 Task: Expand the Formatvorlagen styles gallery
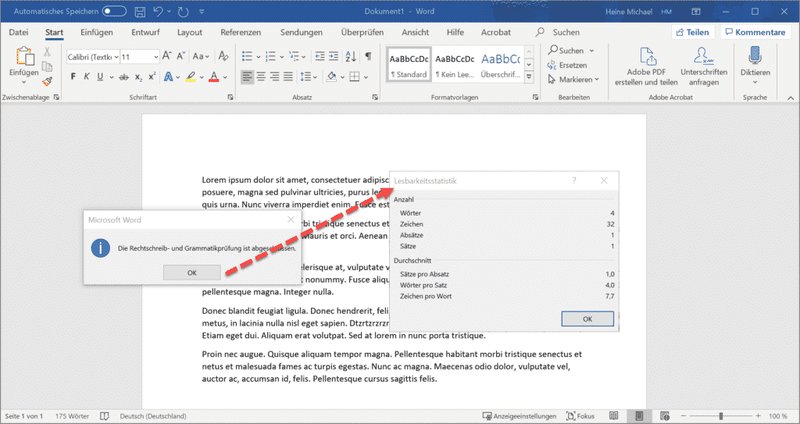(529, 77)
